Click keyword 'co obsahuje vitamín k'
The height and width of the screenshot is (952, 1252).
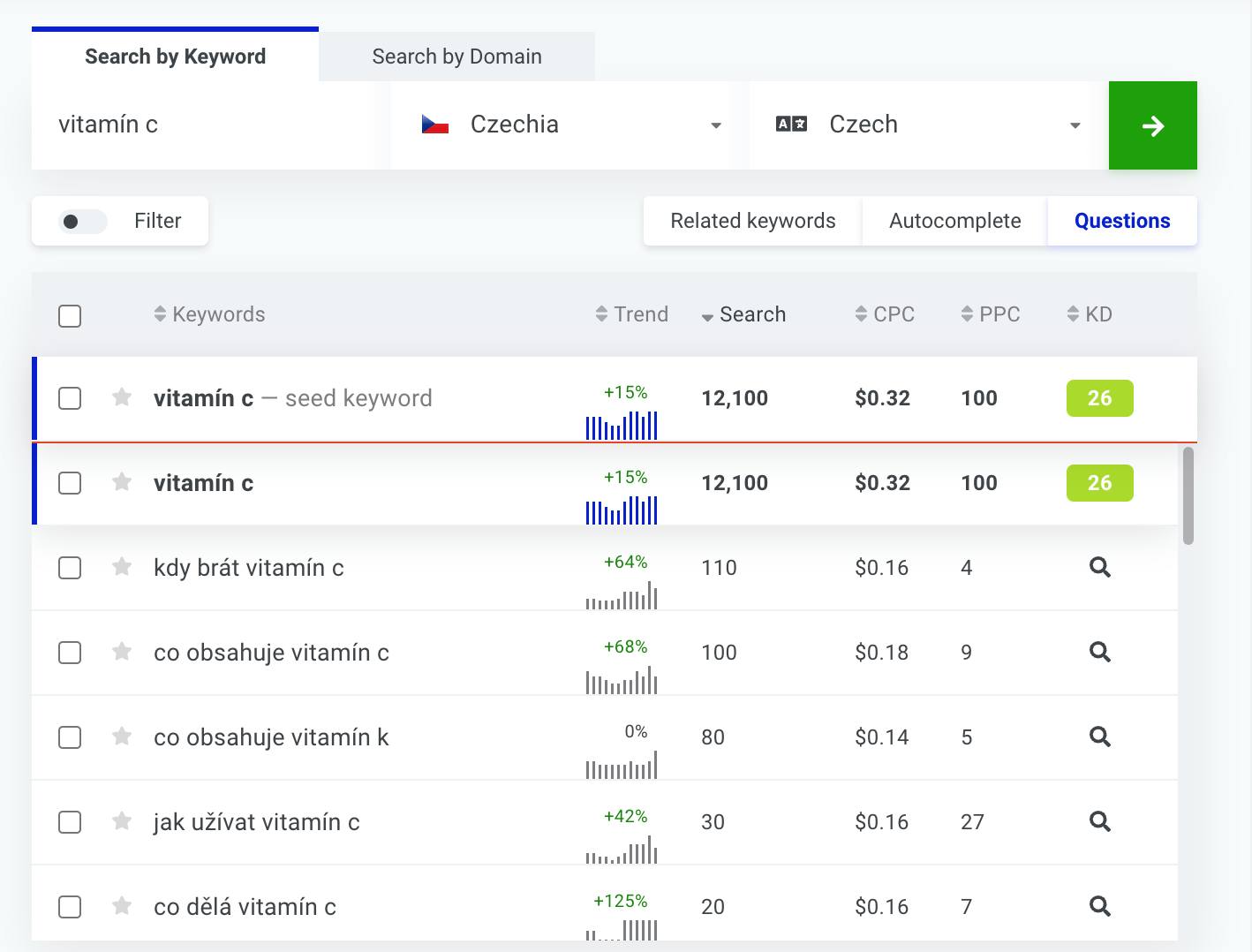pos(271,737)
